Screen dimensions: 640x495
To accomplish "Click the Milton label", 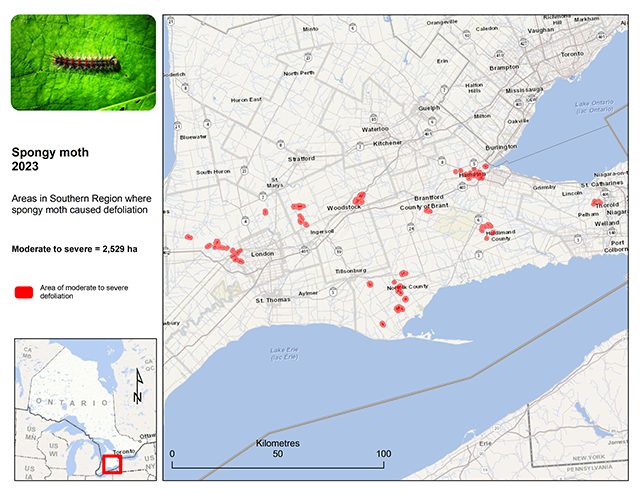I will tap(482, 116).
